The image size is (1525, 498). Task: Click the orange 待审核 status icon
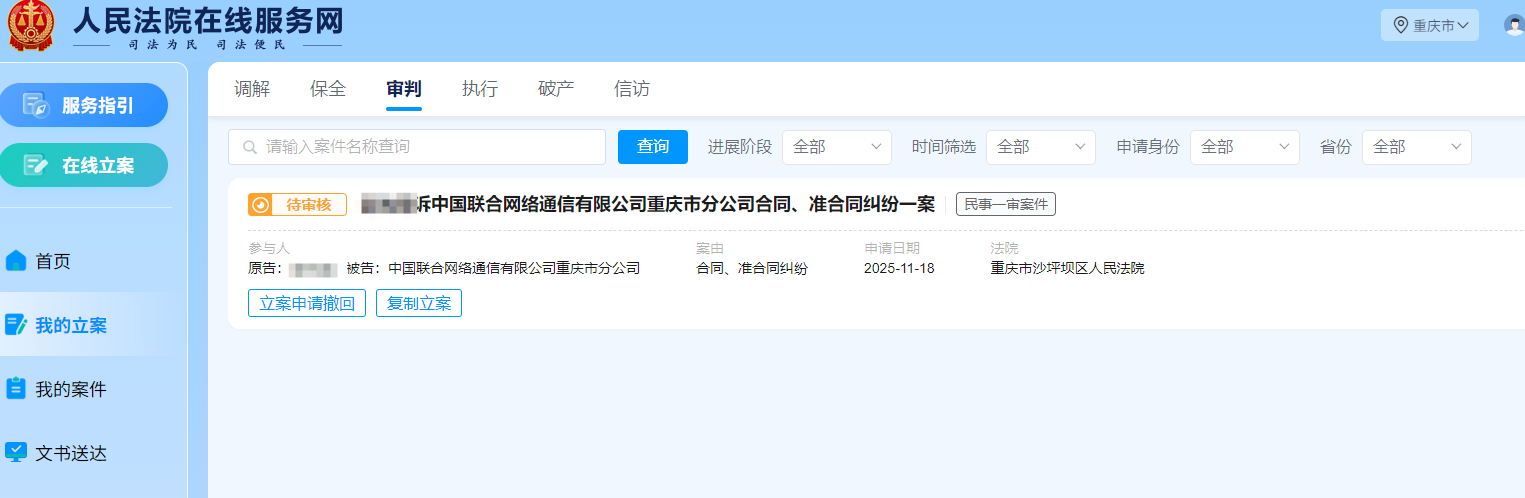click(x=260, y=205)
